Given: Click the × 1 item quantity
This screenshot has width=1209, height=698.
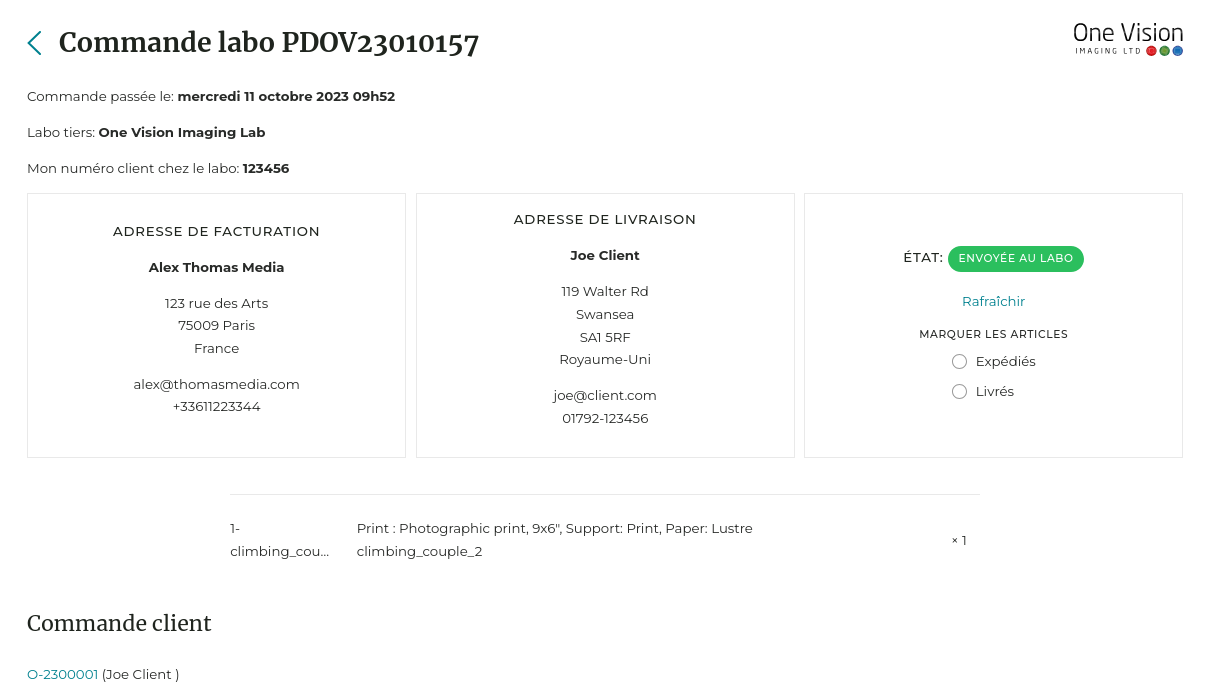Looking at the screenshot, I should tap(959, 540).
